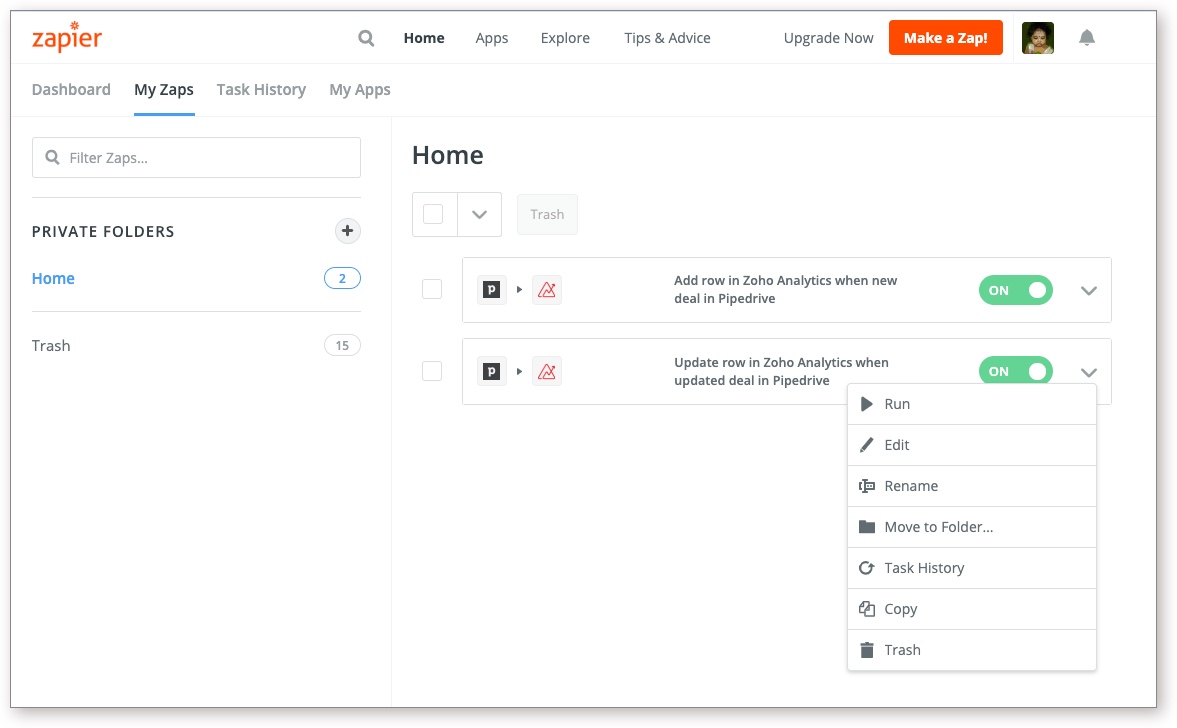The image size is (1177, 728).
Task: Add a new private folder with plus icon
Action: pos(347,231)
